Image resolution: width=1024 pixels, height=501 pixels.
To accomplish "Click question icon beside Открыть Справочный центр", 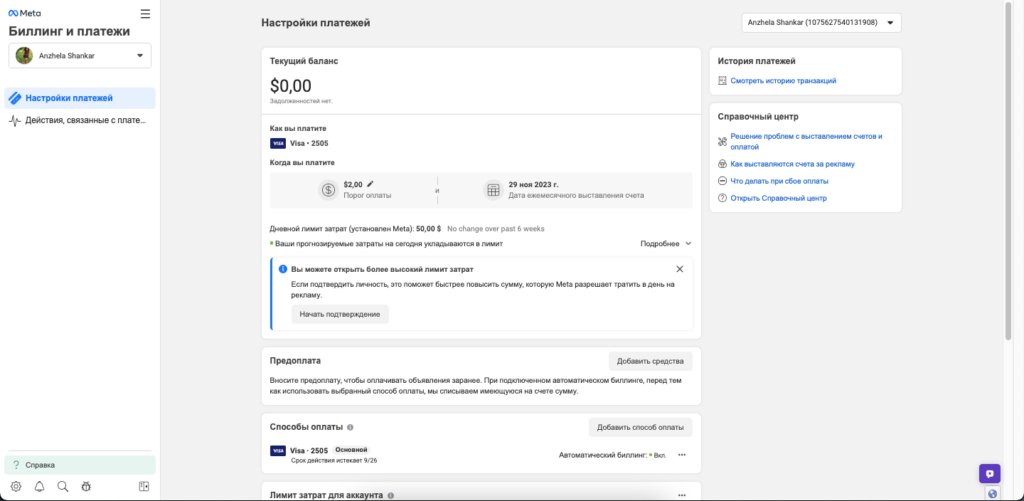I will click(722, 198).
